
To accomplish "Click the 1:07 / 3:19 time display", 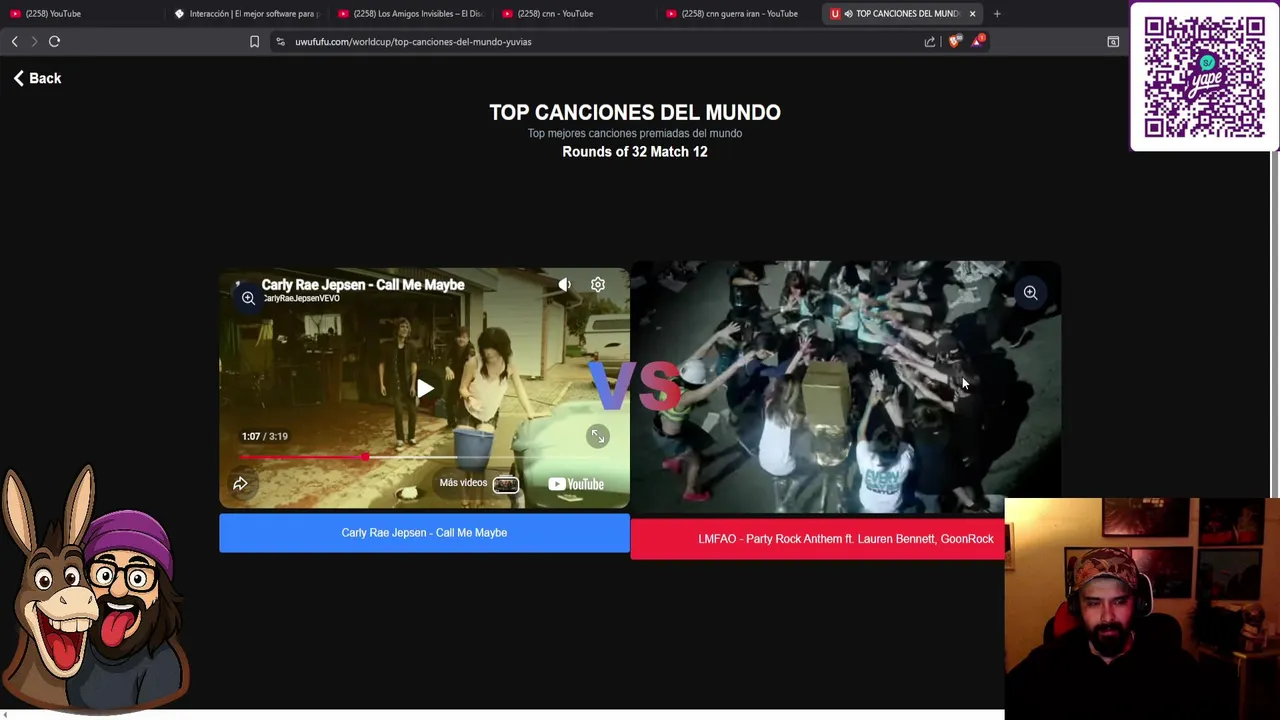I will tap(264, 436).
